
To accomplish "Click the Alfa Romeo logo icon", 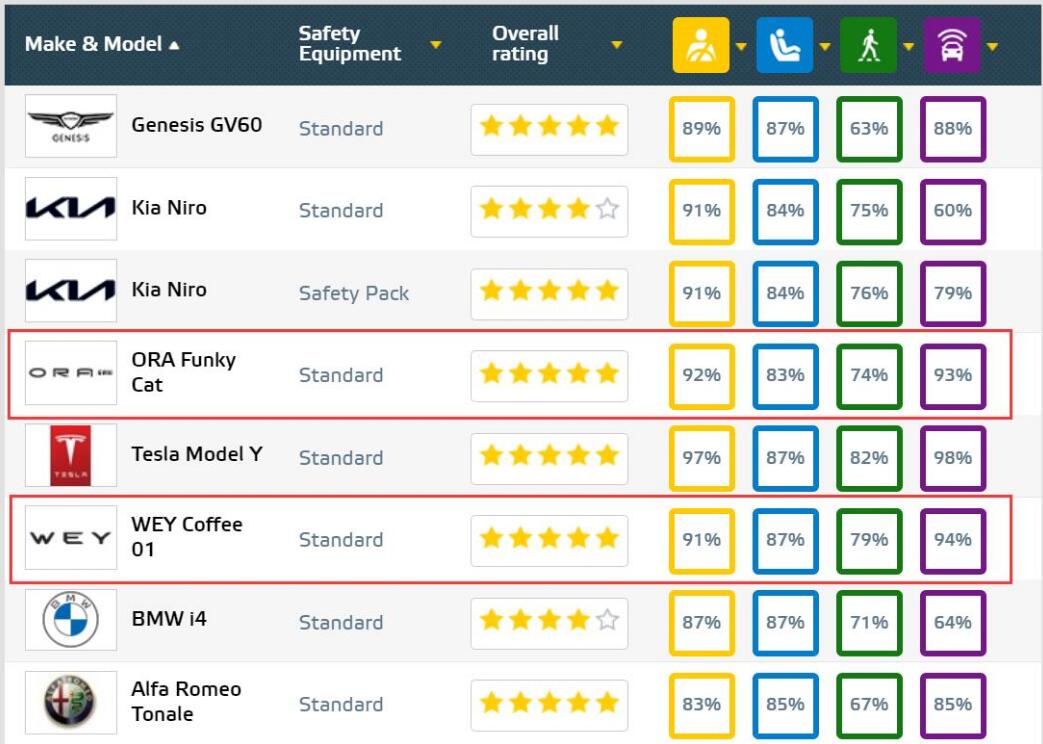I will 70,702.
